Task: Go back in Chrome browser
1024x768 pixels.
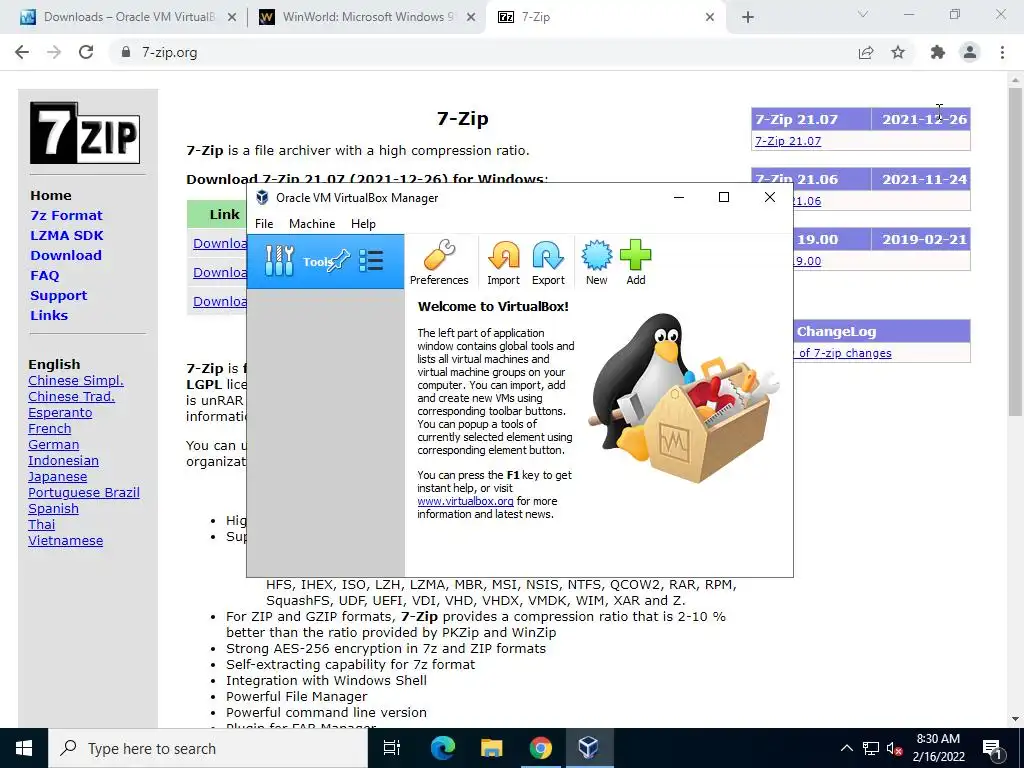Action: 22,52
